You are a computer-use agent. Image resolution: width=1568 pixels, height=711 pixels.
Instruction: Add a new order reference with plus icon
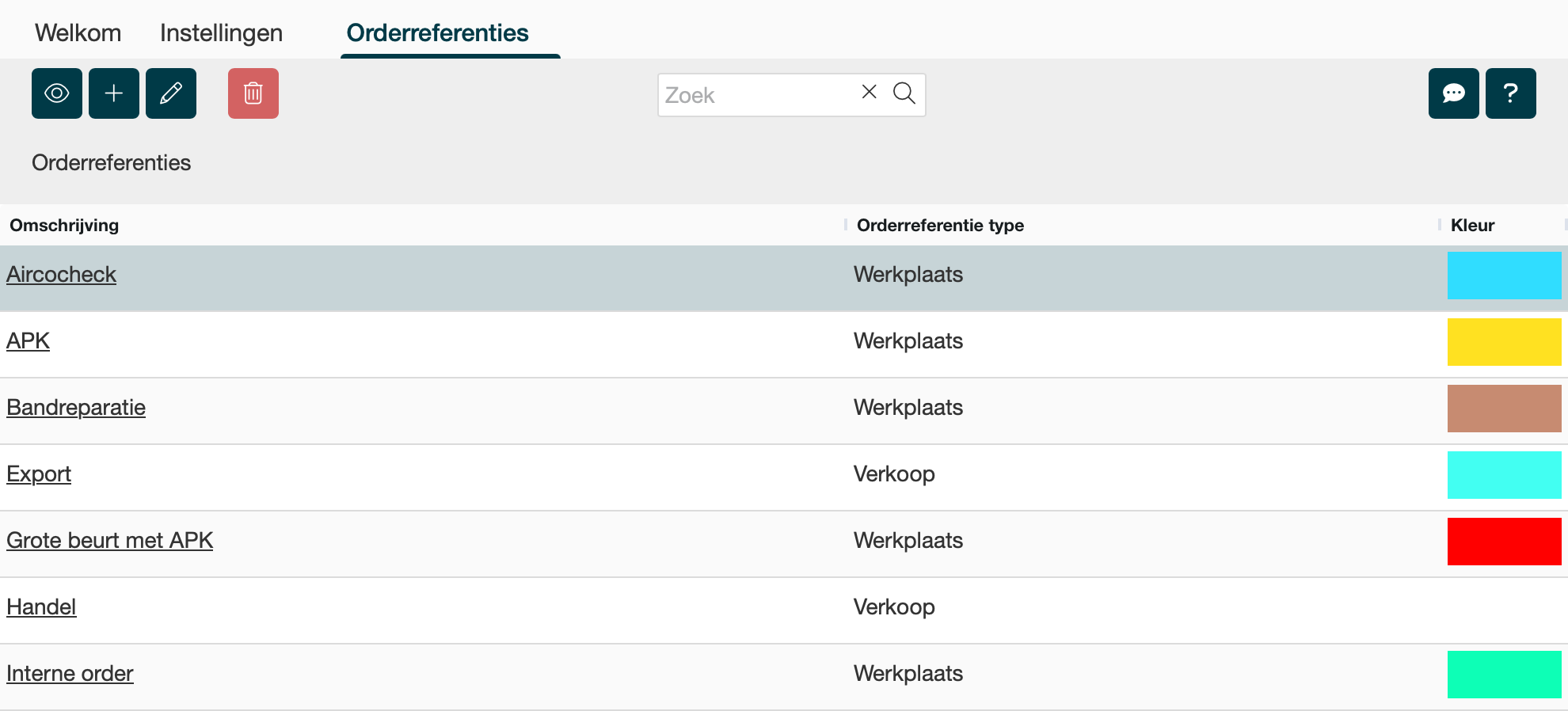pos(114,93)
